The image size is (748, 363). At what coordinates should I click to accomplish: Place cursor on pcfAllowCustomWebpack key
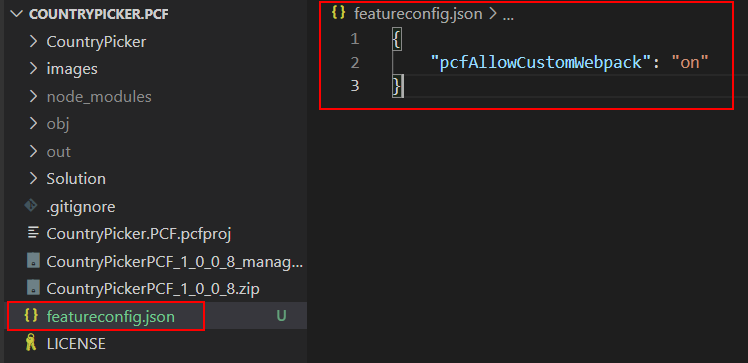tap(541, 62)
